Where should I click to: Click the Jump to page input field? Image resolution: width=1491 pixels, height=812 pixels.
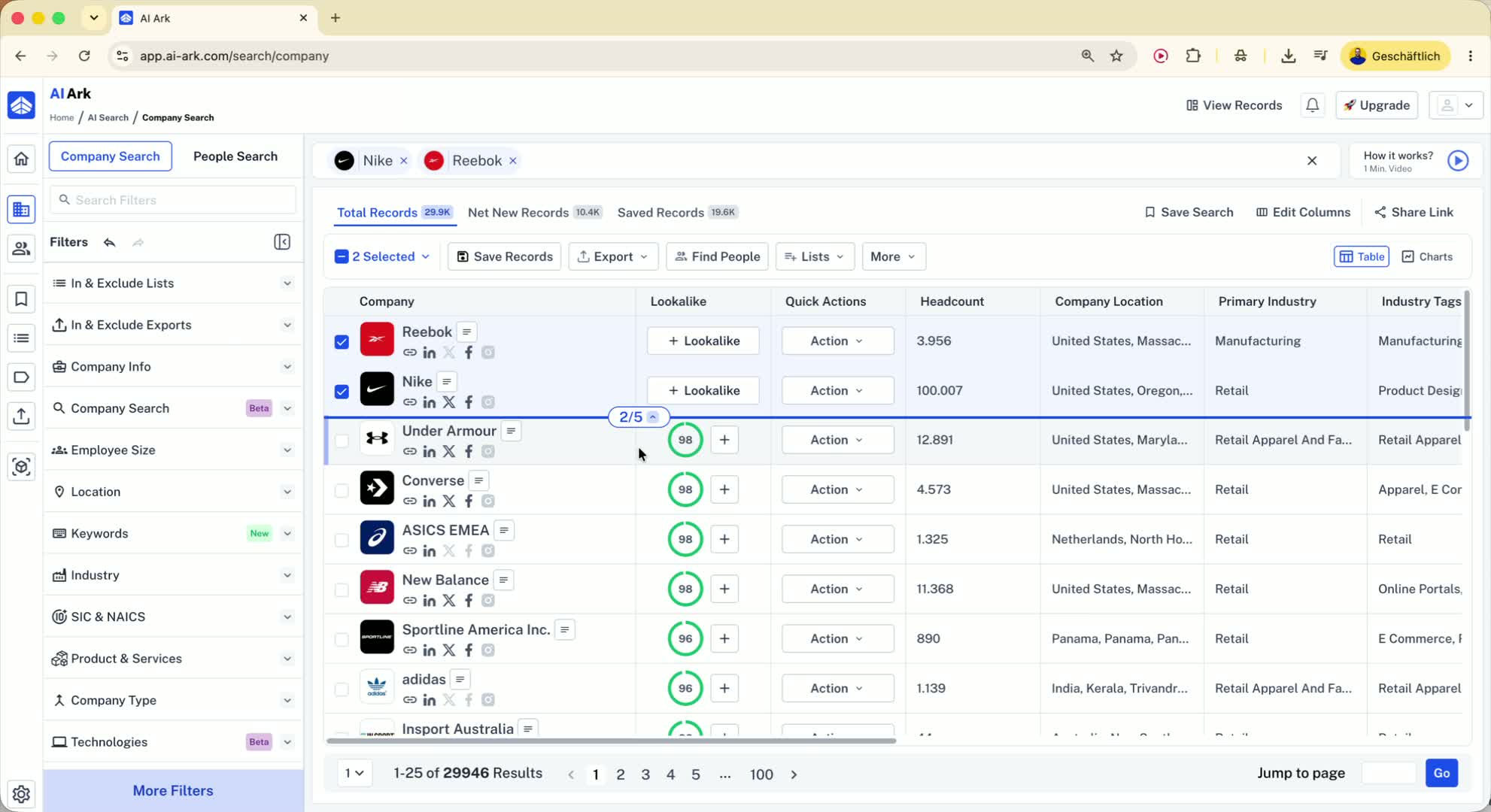tap(1389, 774)
